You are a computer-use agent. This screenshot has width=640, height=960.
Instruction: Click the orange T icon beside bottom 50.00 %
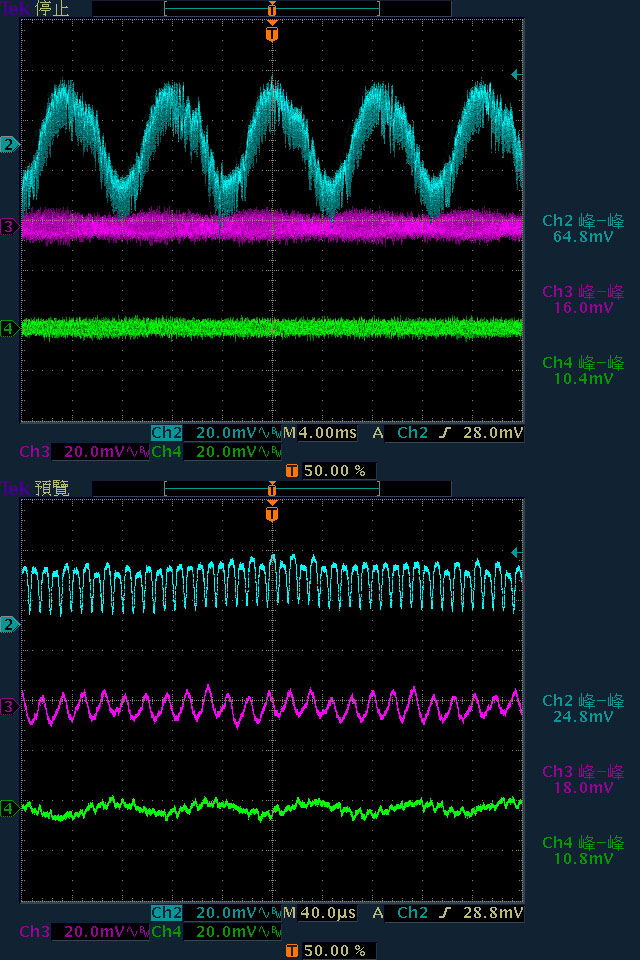tap(292, 950)
